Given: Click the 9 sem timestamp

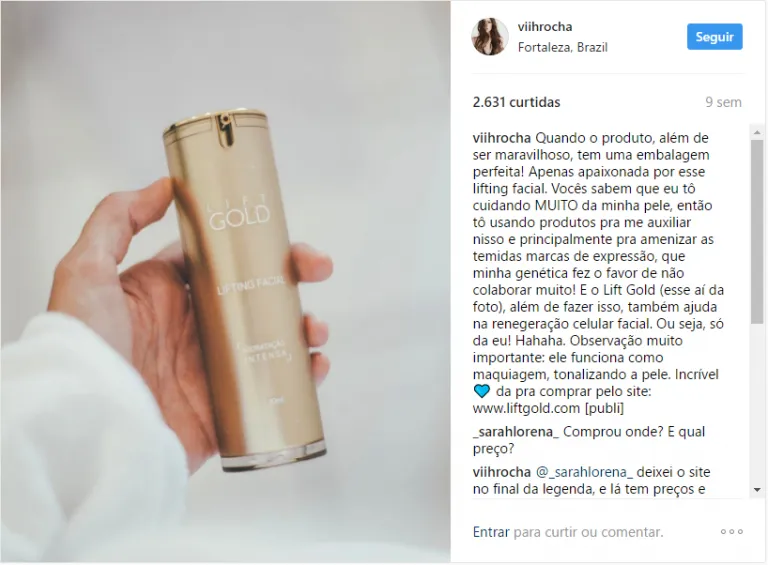Looking at the screenshot, I should (x=723, y=102).
